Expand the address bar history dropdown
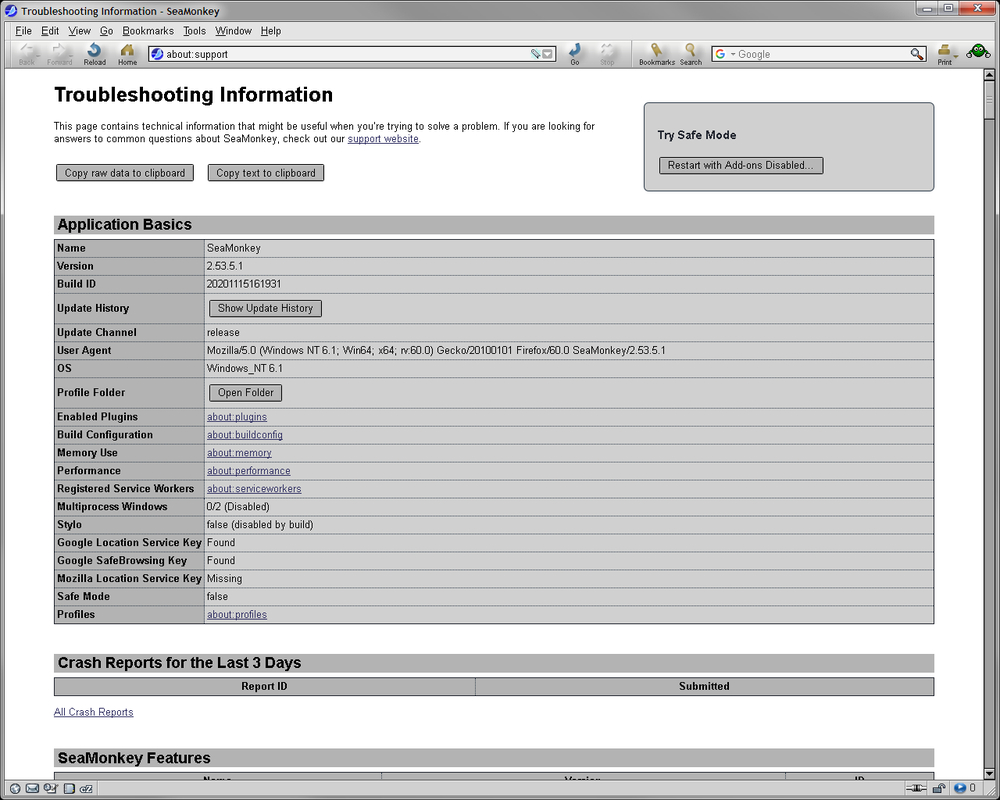The image size is (1000, 800). pyautogui.click(x=547, y=54)
